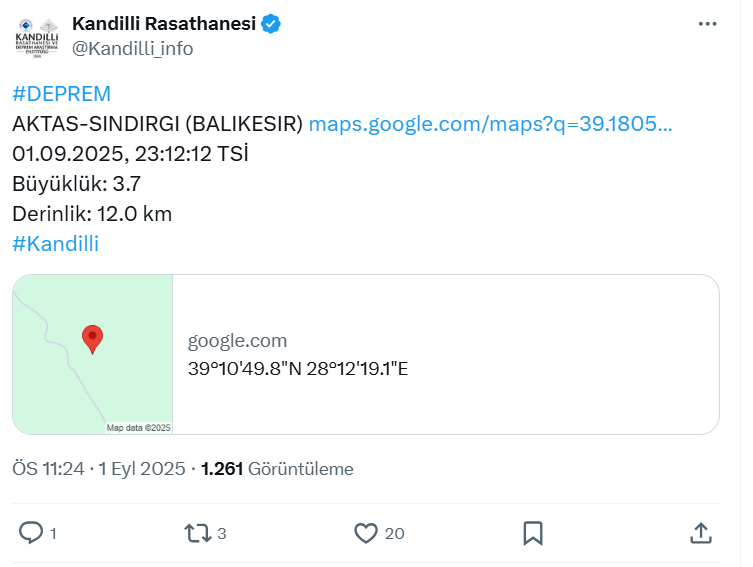Image resolution: width=753 pixels, height=567 pixels.
Task: Click the @Kandilli_info handle
Action: coord(133,48)
